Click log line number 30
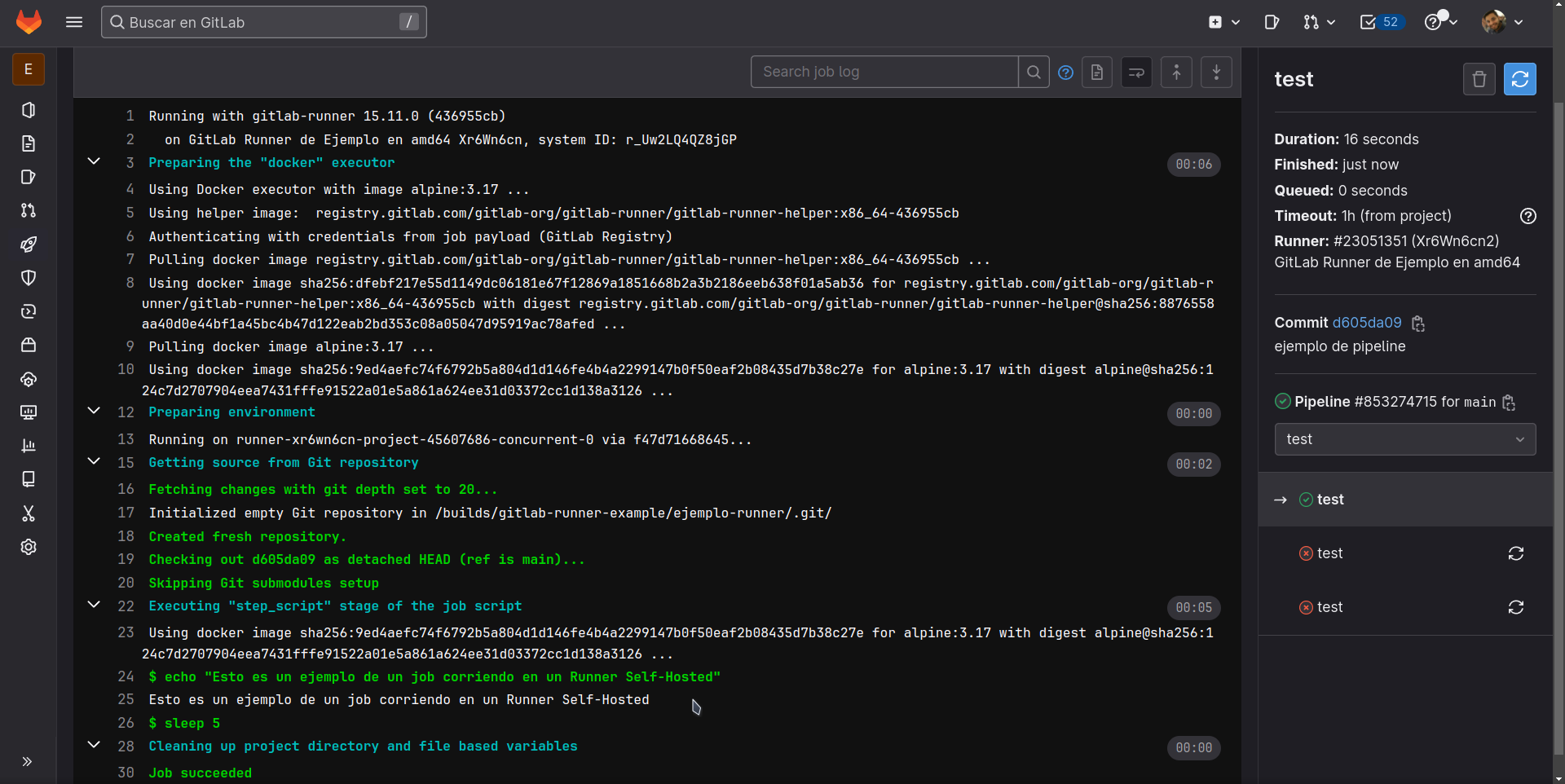 point(126,772)
